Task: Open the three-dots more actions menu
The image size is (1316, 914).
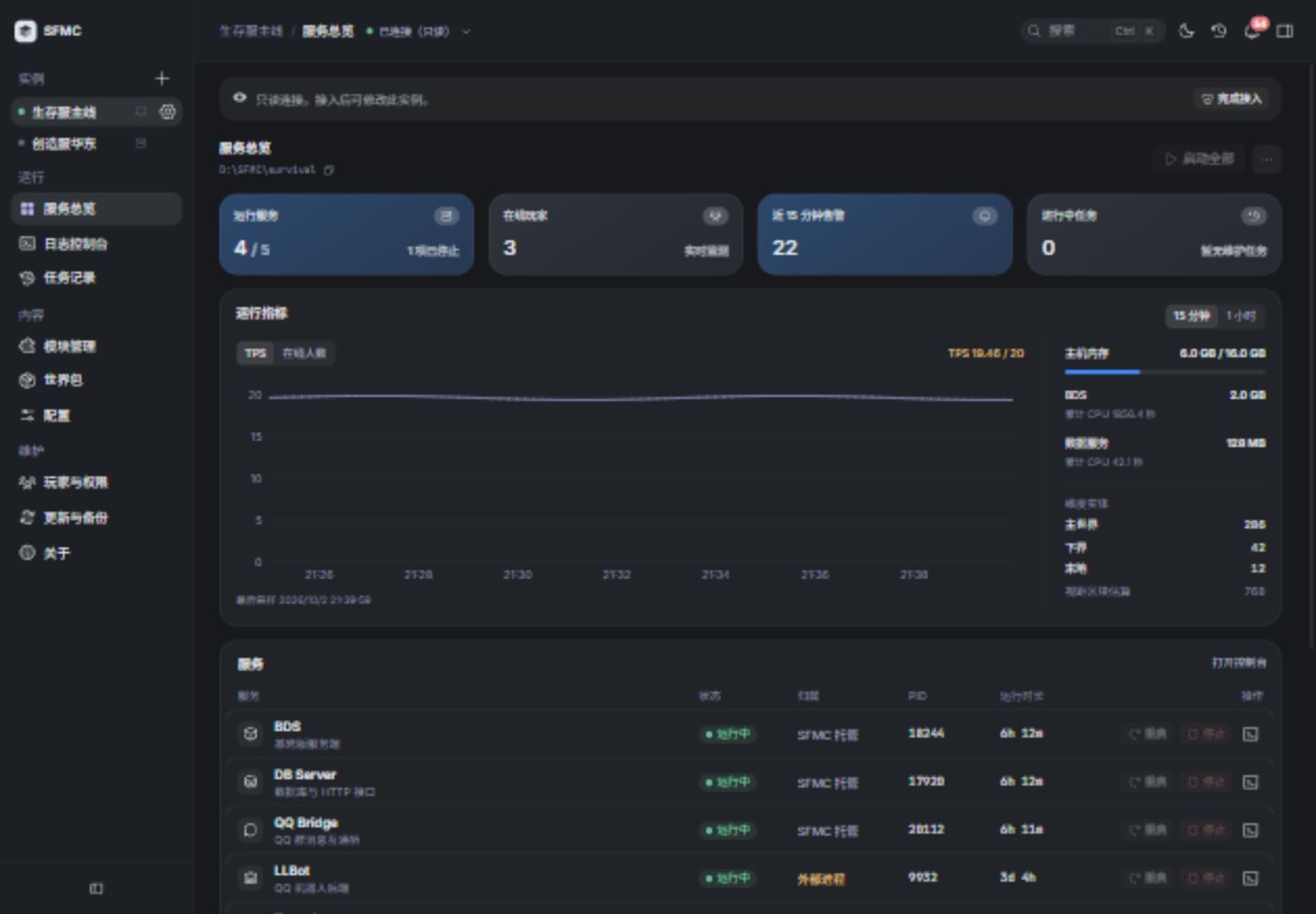Action: pyautogui.click(x=1267, y=159)
